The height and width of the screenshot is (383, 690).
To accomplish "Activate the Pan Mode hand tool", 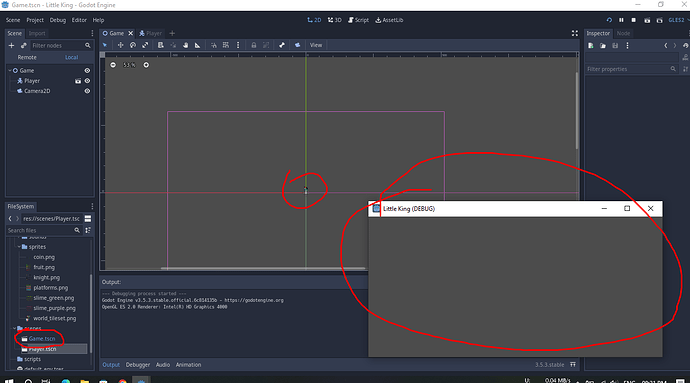I will (x=185, y=45).
